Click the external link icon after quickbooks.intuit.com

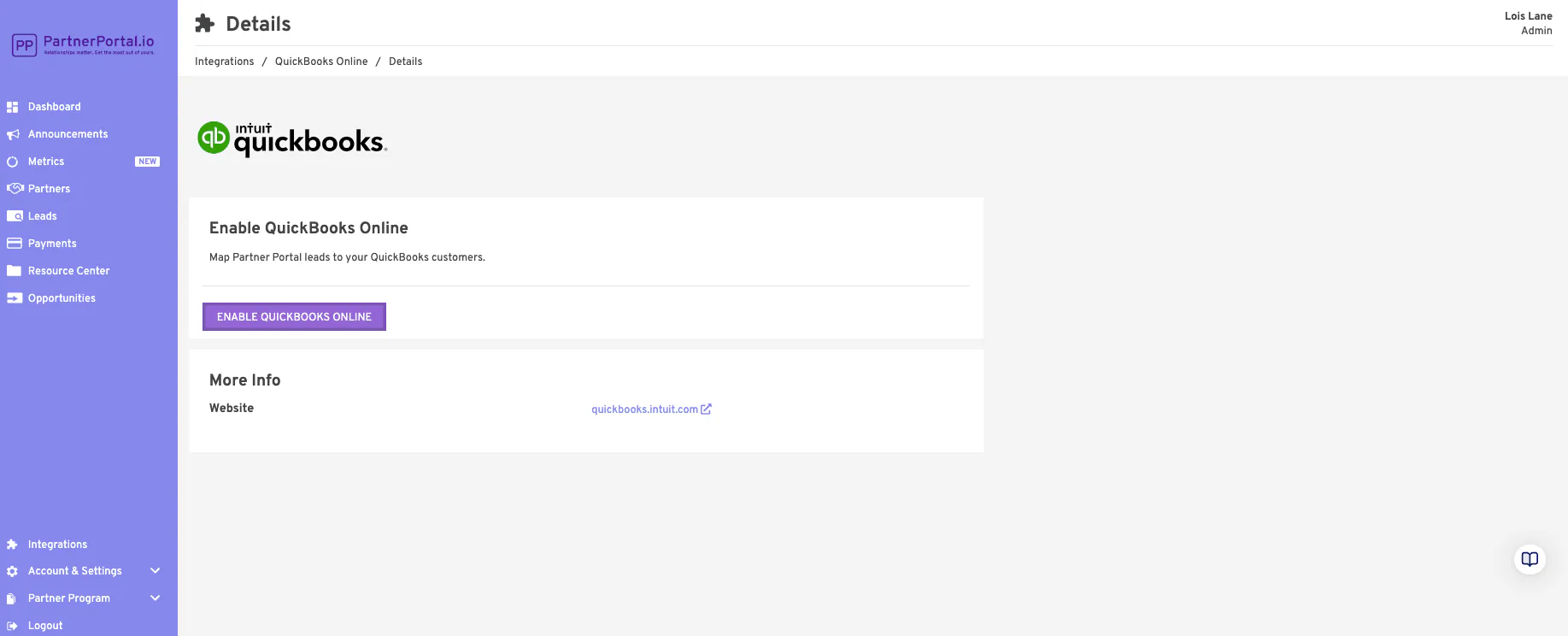point(706,409)
